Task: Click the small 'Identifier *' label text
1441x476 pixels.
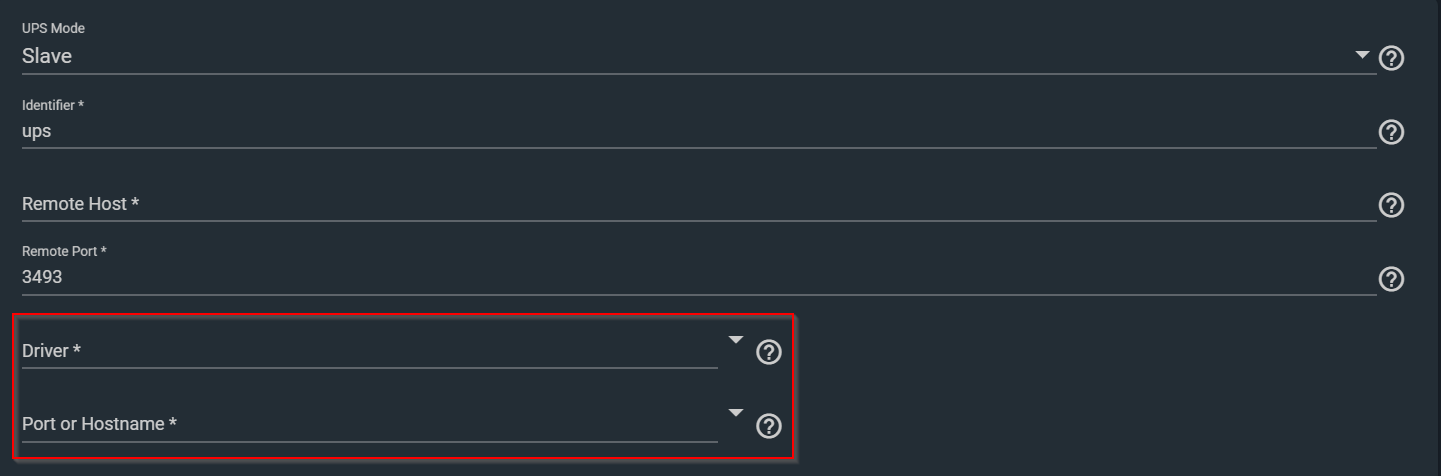Action: [54, 105]
